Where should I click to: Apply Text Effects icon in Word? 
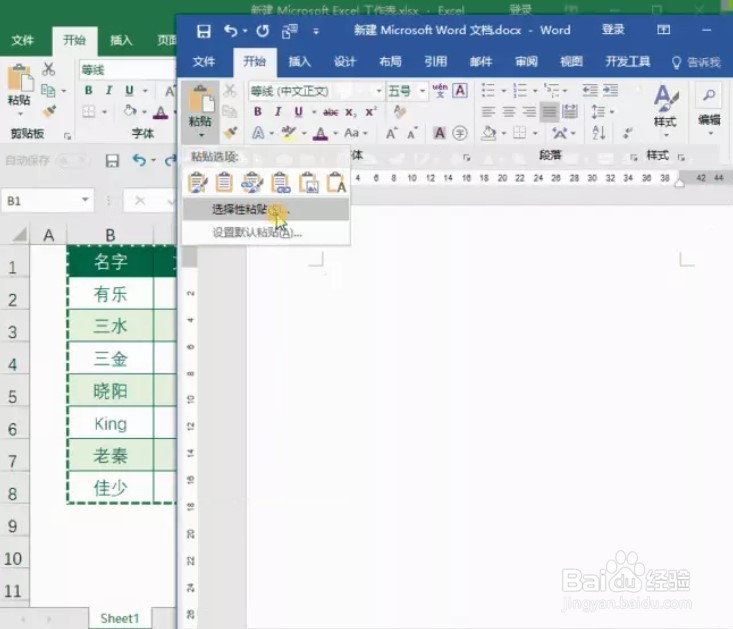tap(258, 133)
